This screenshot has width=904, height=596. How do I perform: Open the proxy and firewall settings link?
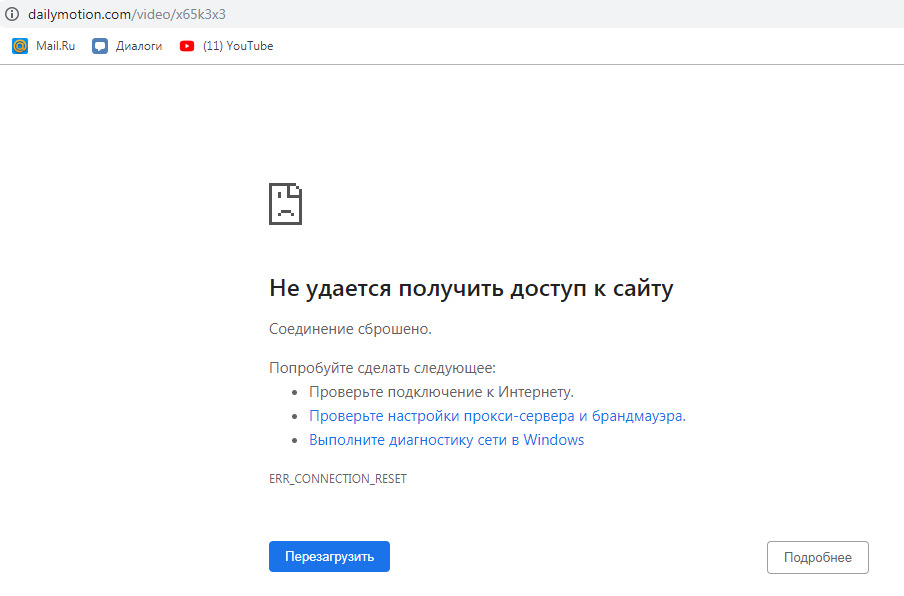497,416
